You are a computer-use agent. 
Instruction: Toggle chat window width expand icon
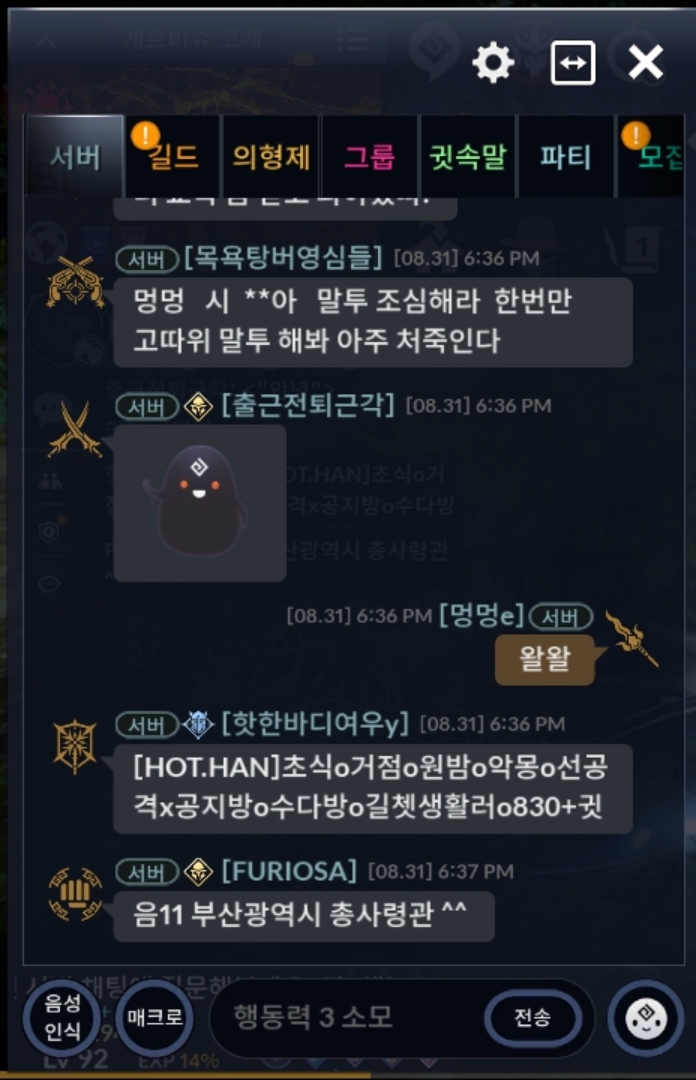click(573, 63)
